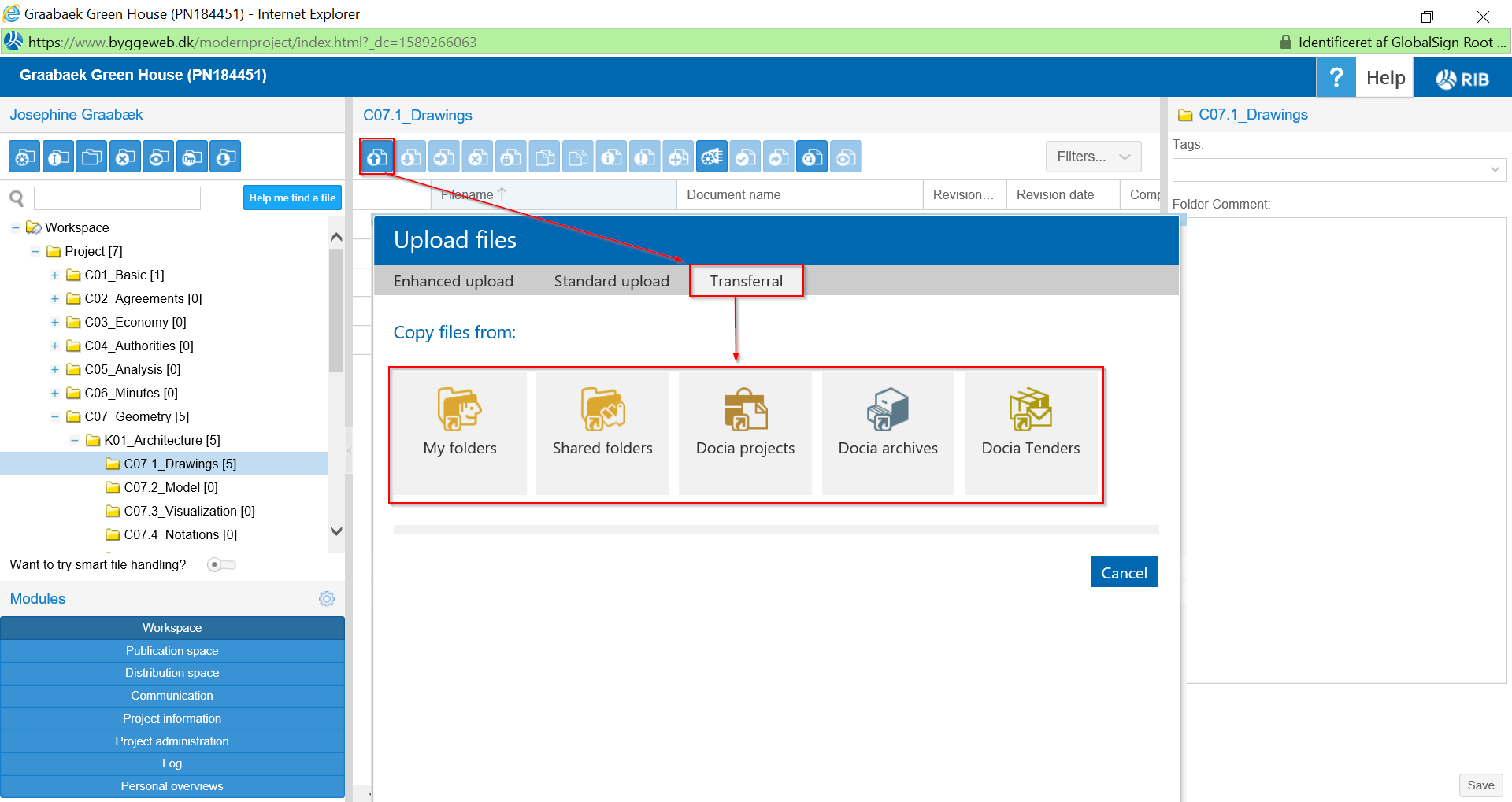Cancel the Upload files dialog
The image size is (1512, 802).
(1124, 573)
